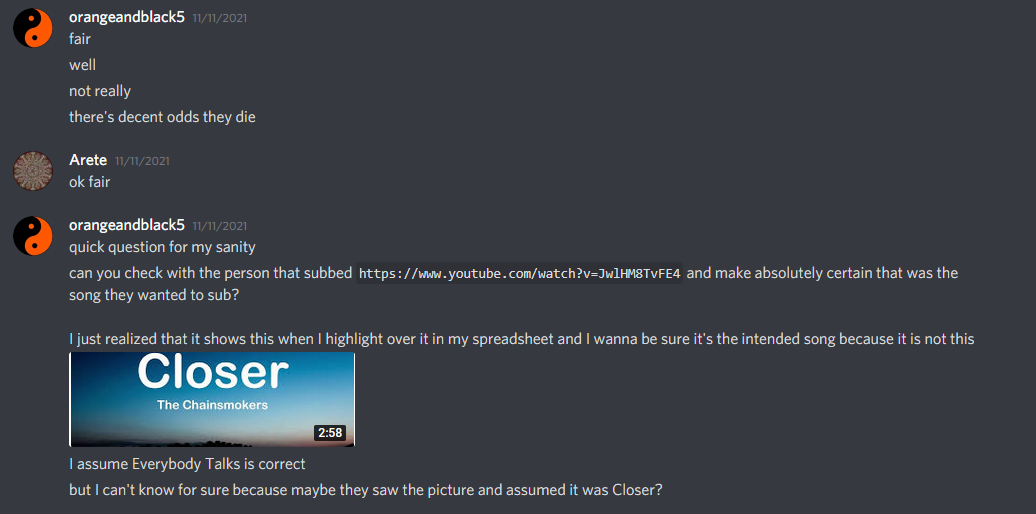Click the first orangeandblack5 yin-yang avatar
Image resolution: width=1036 pixels, height=514 pixels.
pos(33,28)
